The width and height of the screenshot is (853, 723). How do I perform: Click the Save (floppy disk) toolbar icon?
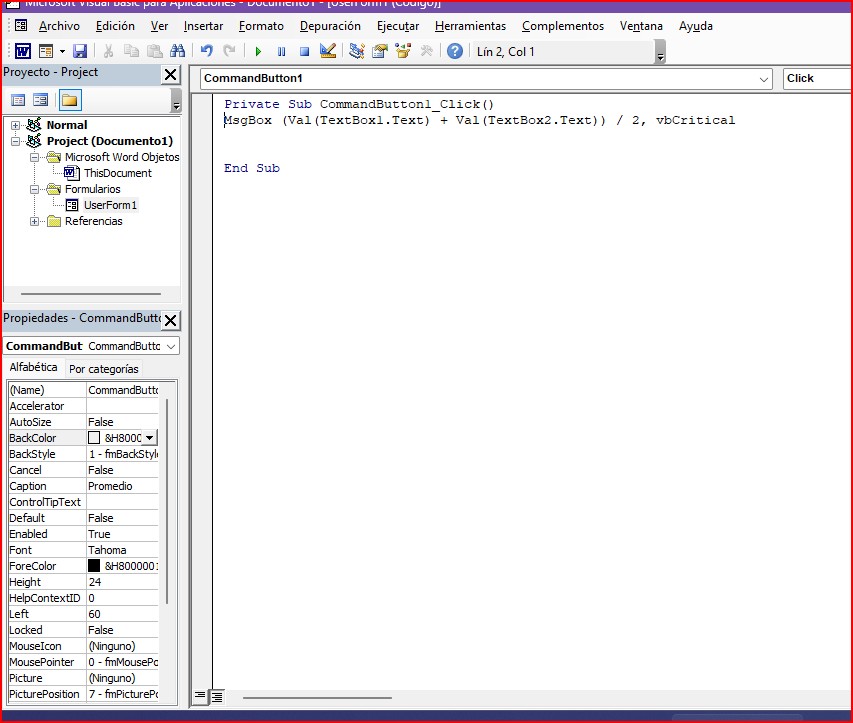tap(80, 51)
